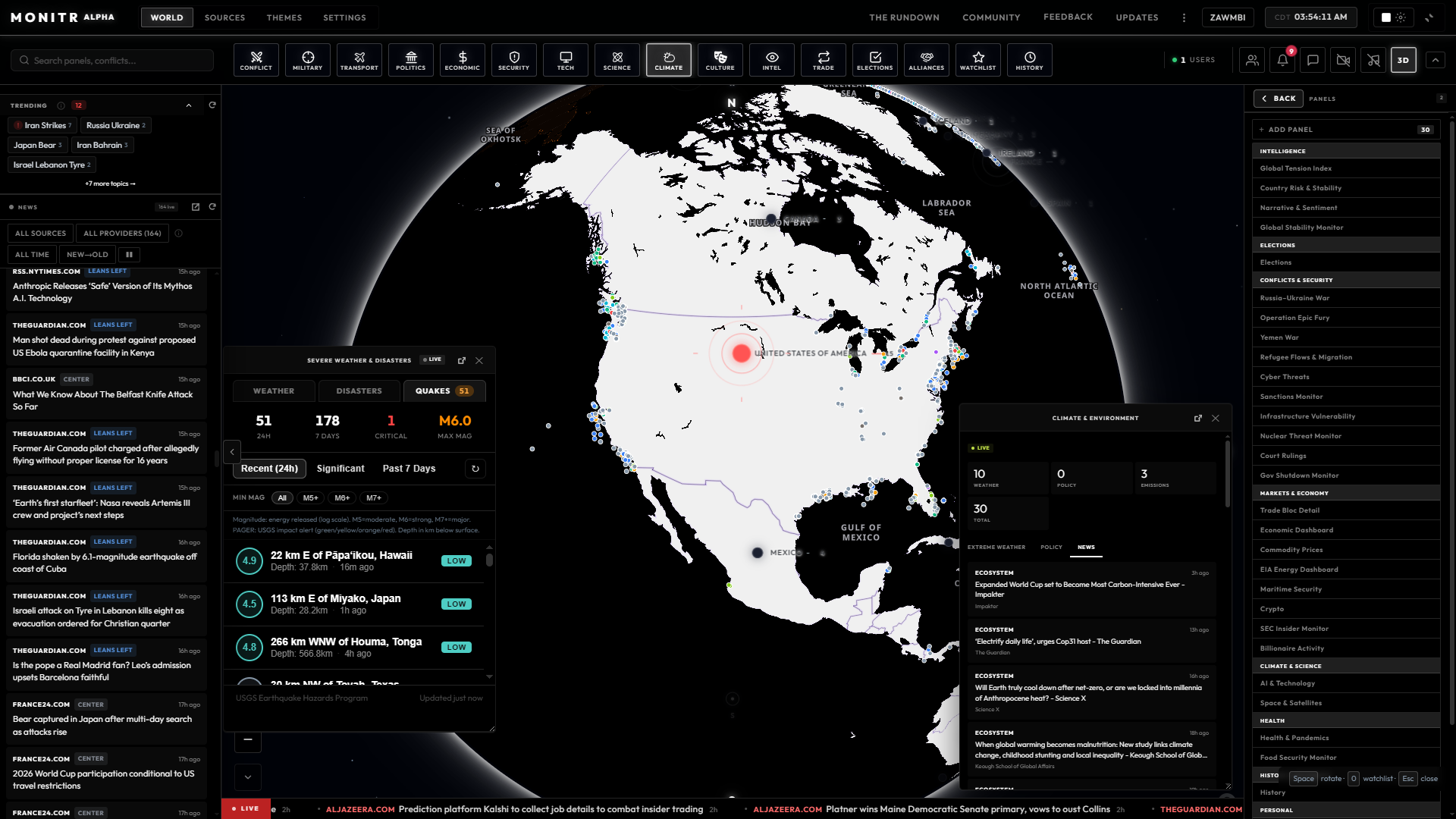Screen dimensions: 1456x819
Task: Open the Economic category
Action: (463, 60)
